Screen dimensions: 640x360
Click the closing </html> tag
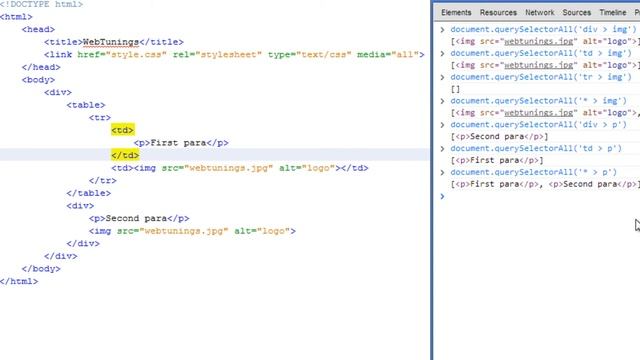click(19, 281)
